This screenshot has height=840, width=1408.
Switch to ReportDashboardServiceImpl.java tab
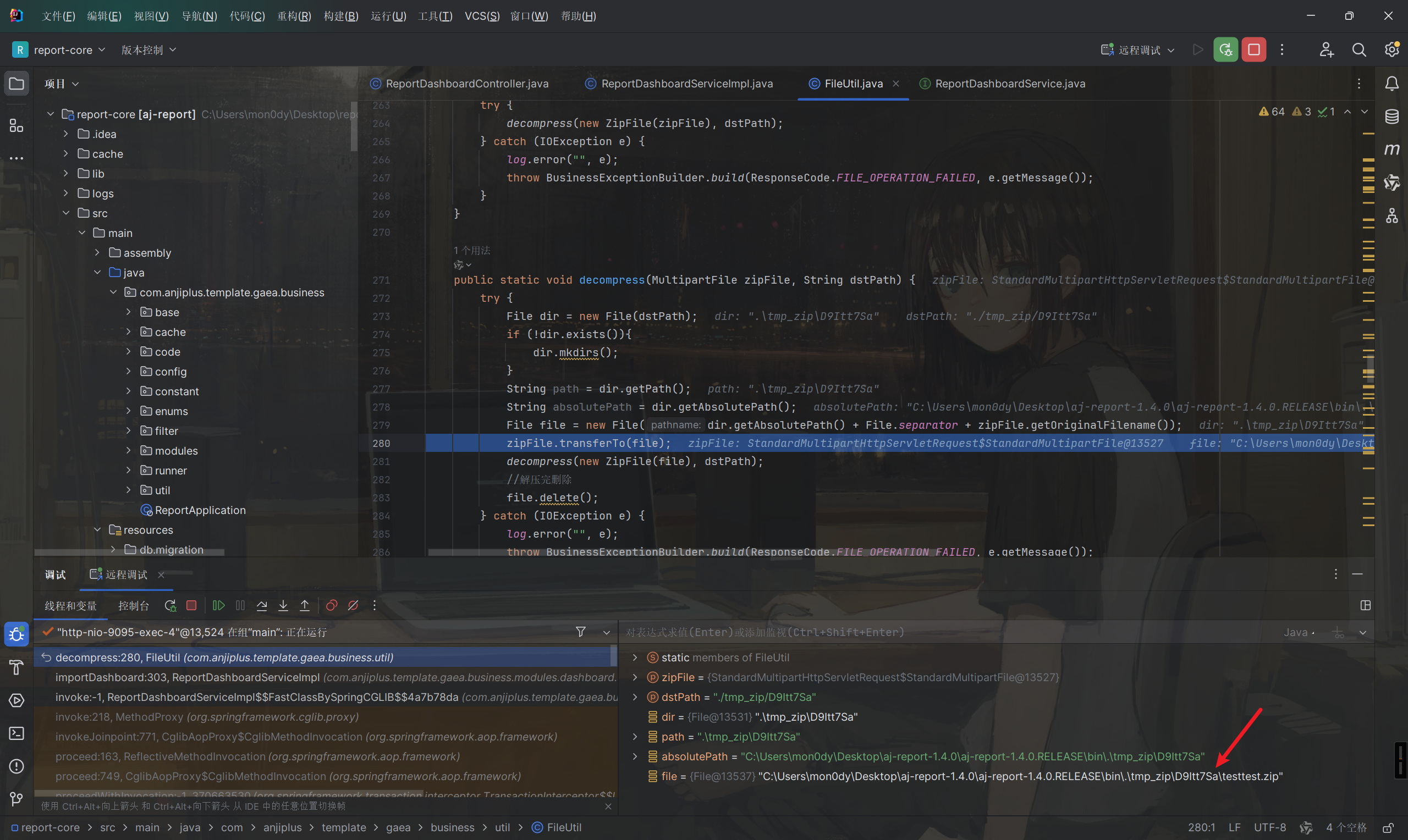[x=679, y=84]
